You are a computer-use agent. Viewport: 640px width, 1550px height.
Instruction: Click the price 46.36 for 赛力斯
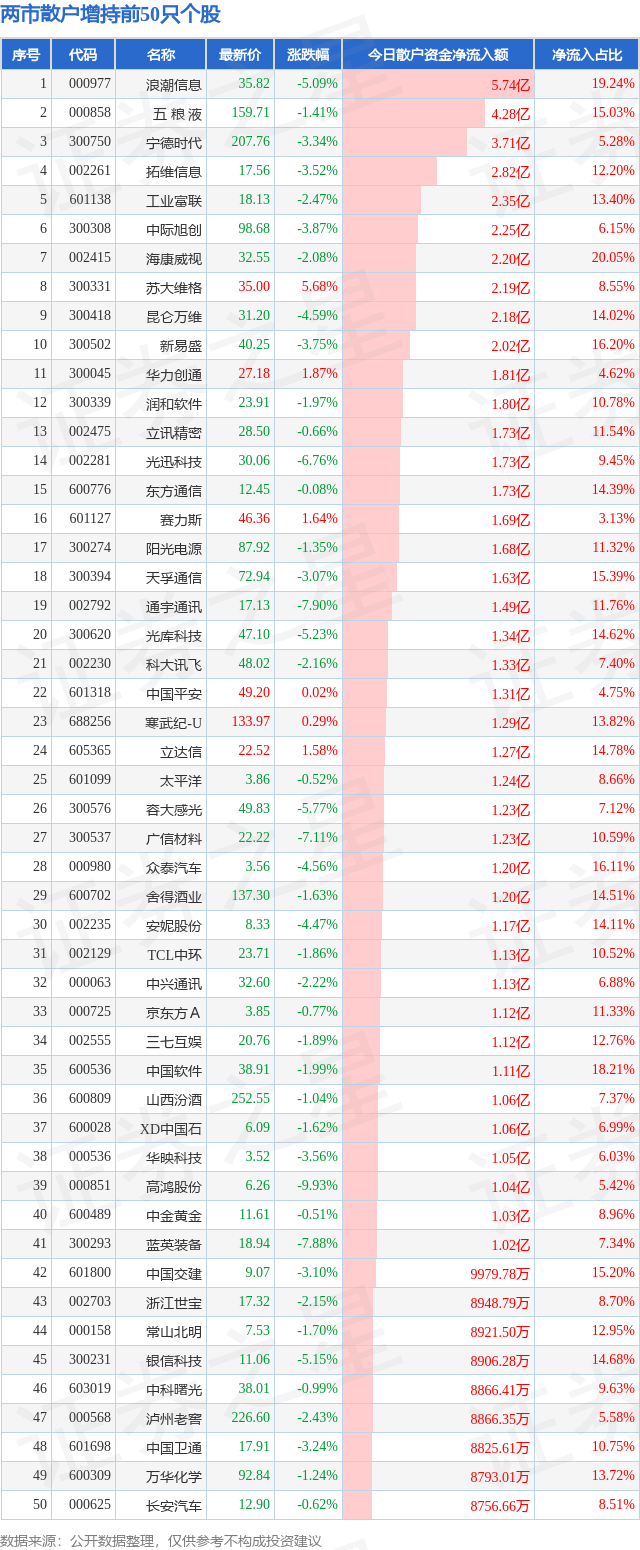click(255, 518)
